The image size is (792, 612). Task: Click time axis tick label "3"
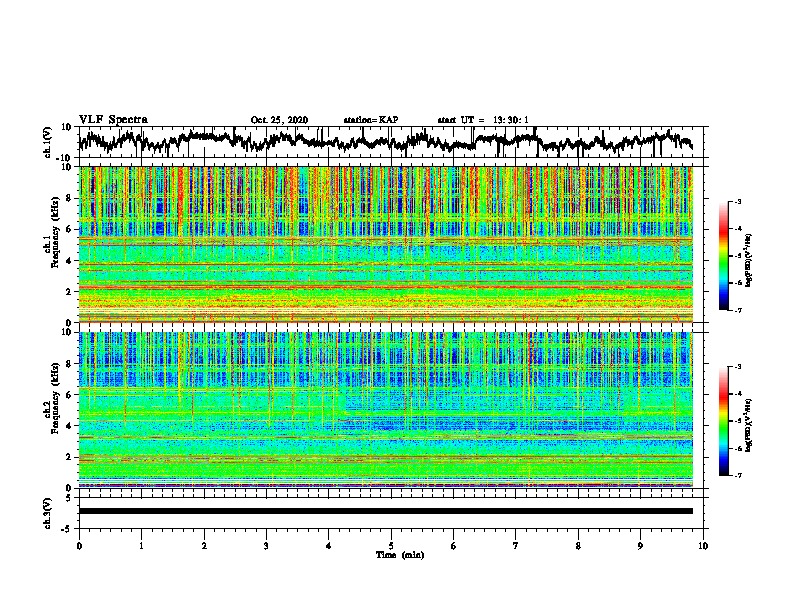click(266, 546)
